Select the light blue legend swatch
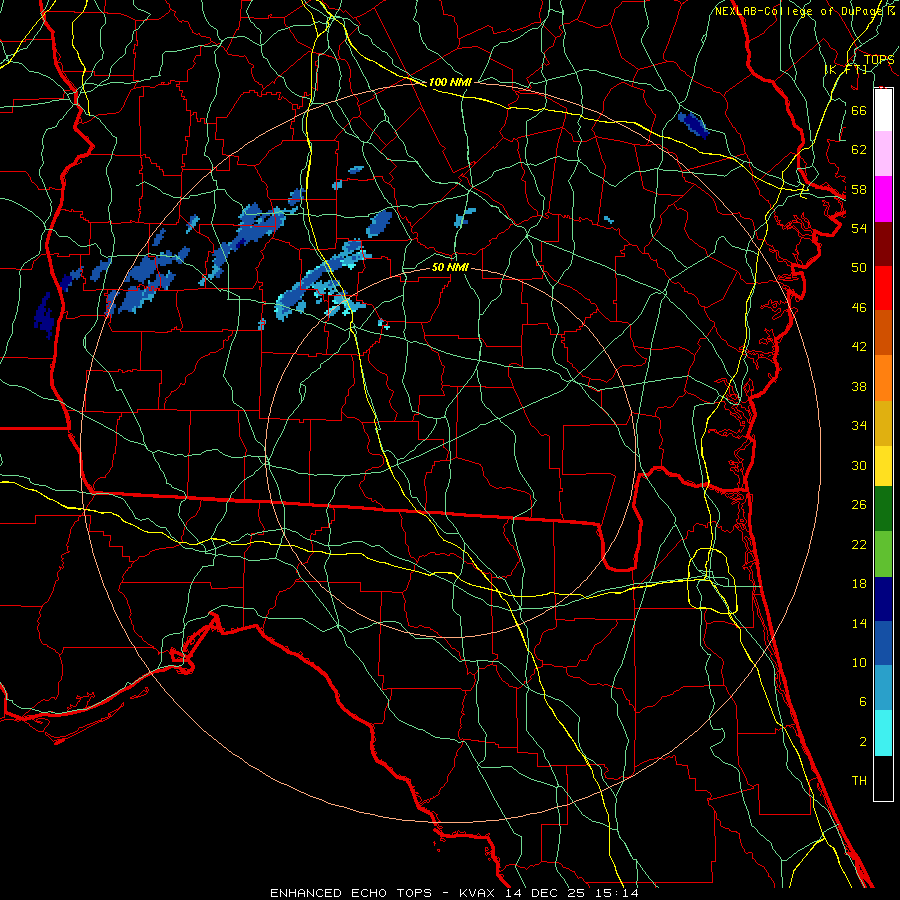This screenshot has height=900, width=900. click(x=883, y=688)
